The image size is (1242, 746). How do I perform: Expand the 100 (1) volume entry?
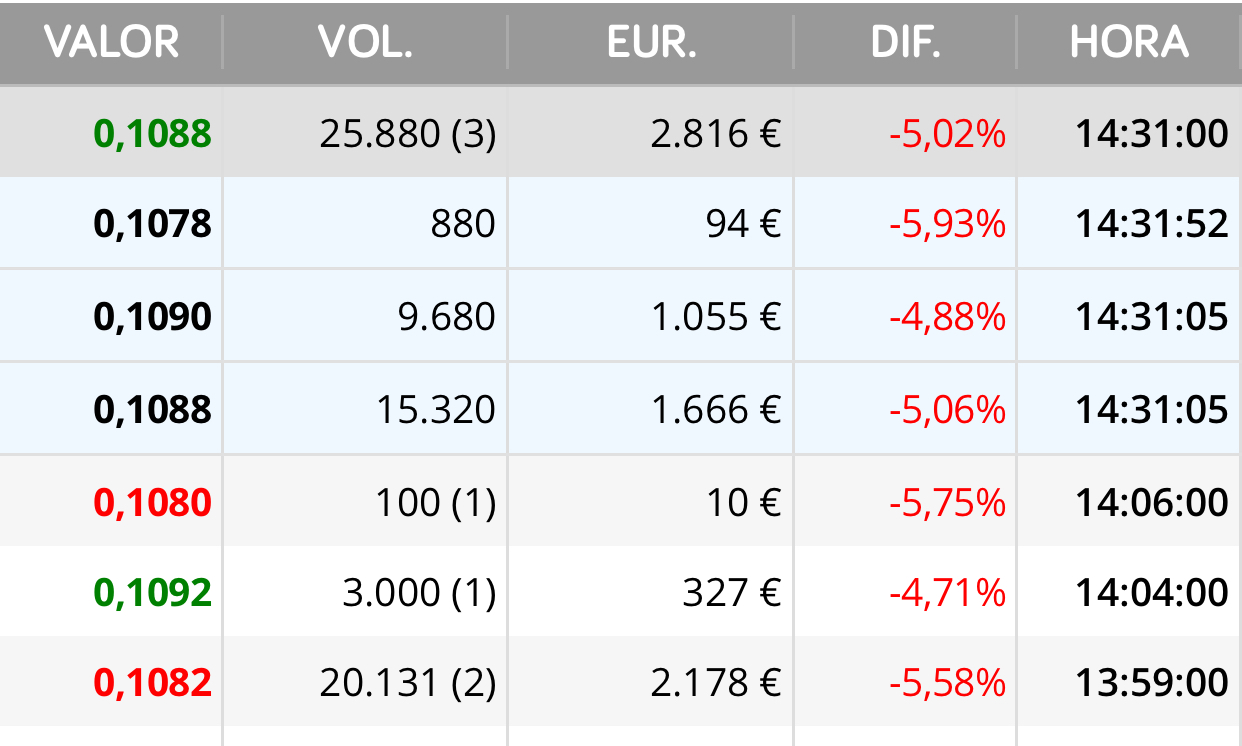tap(436, 502)
